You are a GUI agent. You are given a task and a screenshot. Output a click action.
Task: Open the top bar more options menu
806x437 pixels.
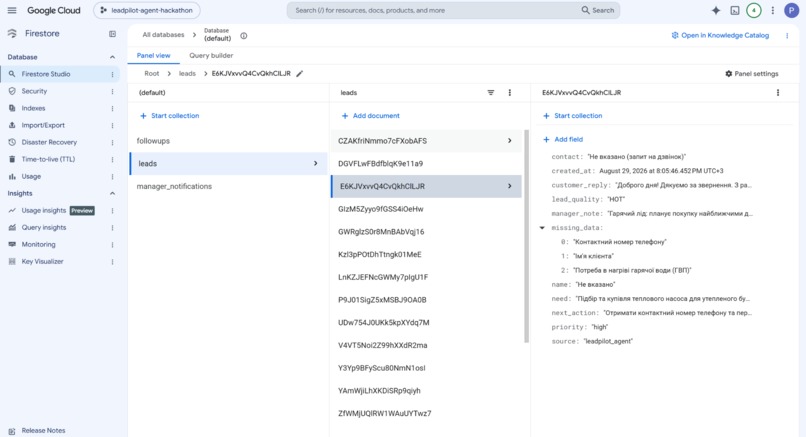click(773, 10)
